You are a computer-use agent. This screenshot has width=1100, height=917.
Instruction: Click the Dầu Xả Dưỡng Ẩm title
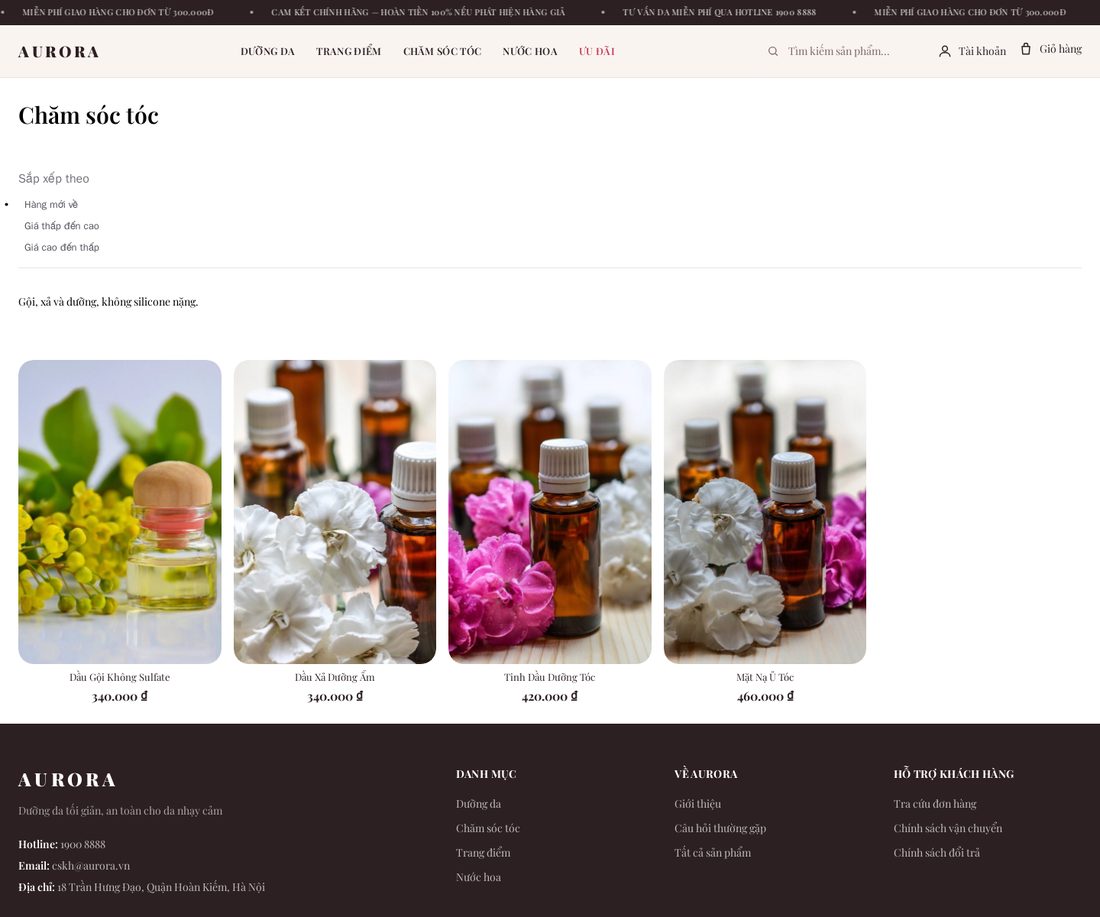pyautogui.click(x=335, y=677)
